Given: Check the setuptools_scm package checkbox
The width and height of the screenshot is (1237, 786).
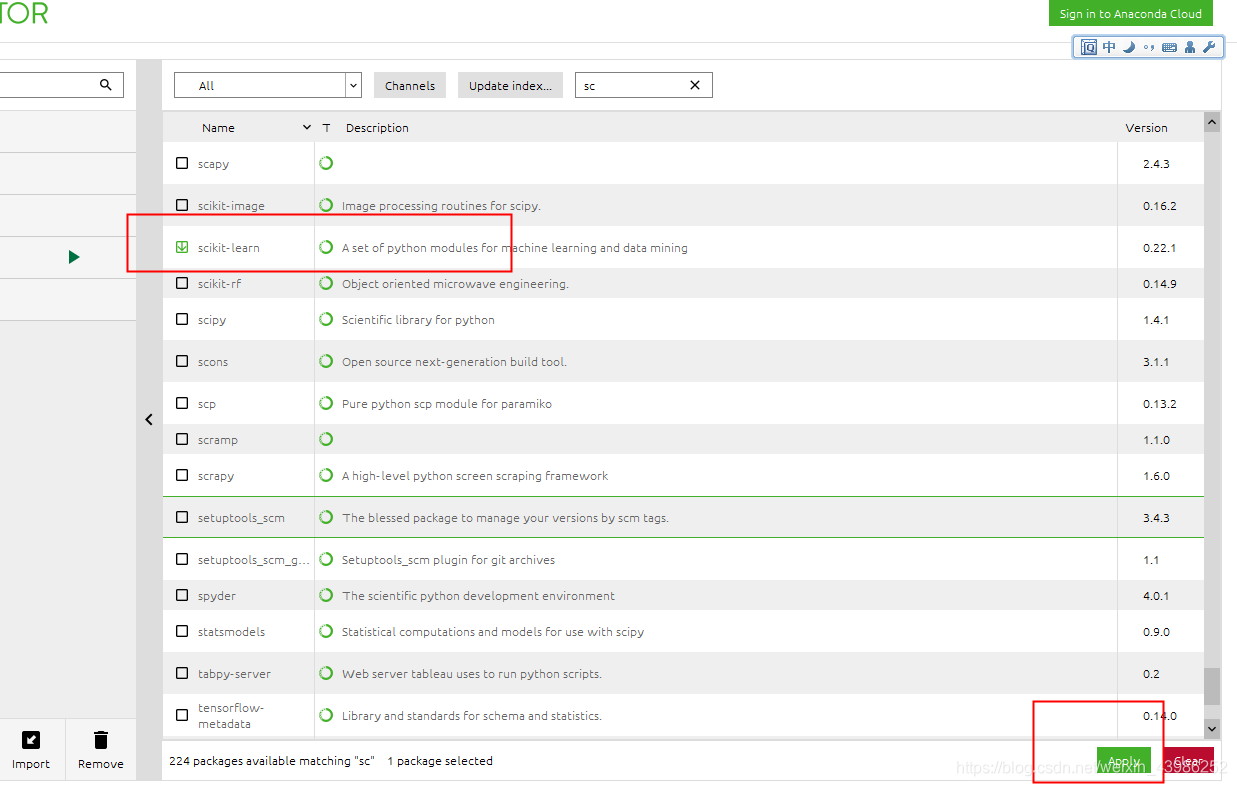Looking at the screenshot, I should pos(182,517).
